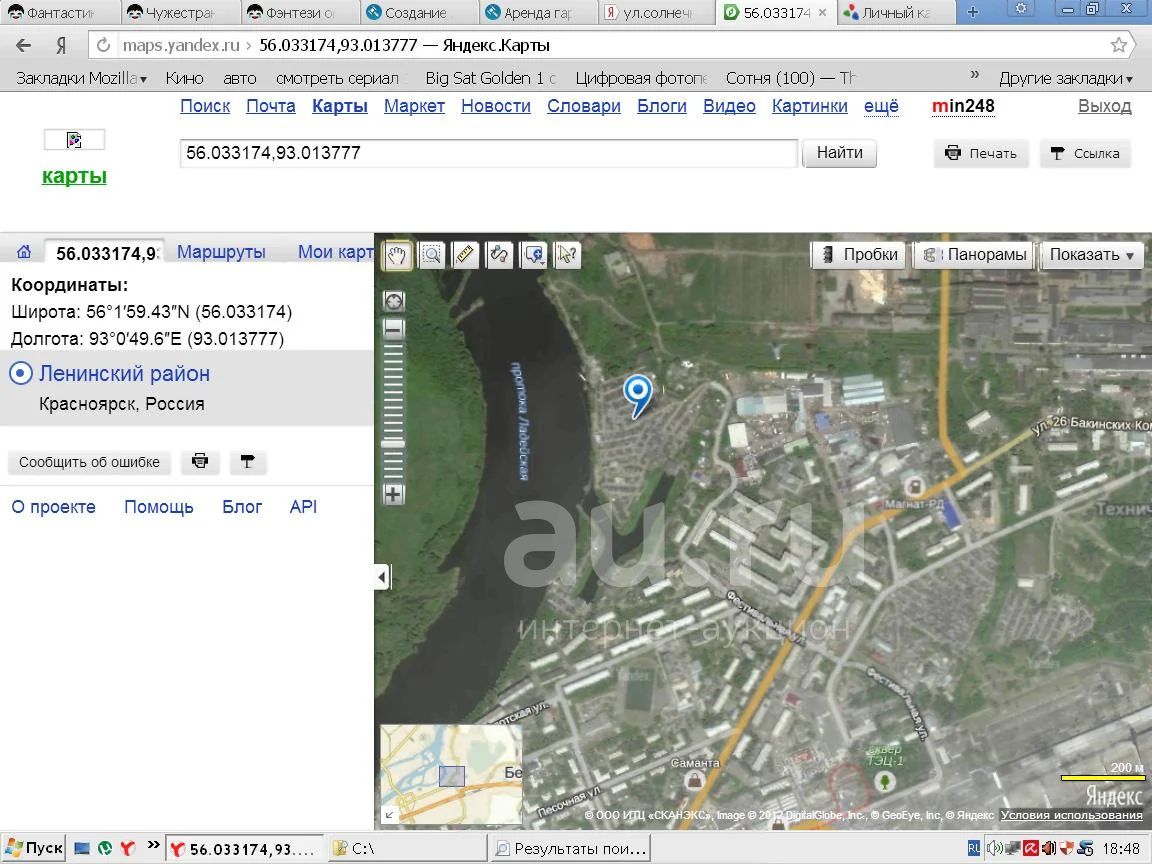Select the zoom-to-area magnifier tool

click(x=431, y=255)
